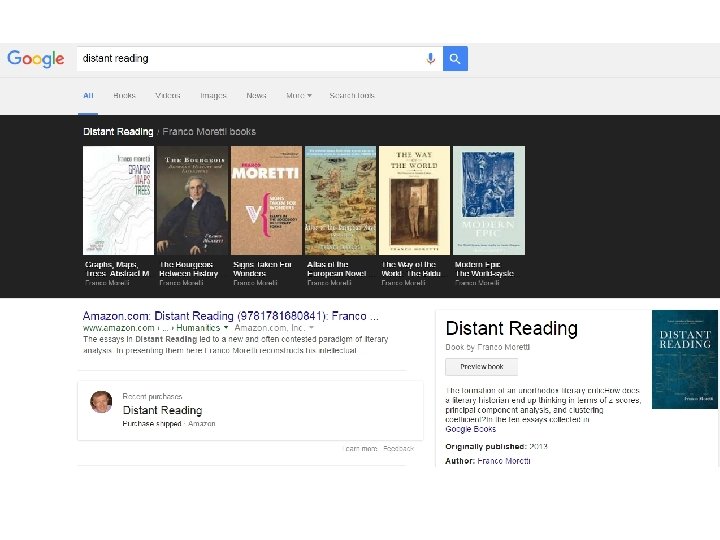
Task: Open the More dropdown menu
Action: click(299, 96)
